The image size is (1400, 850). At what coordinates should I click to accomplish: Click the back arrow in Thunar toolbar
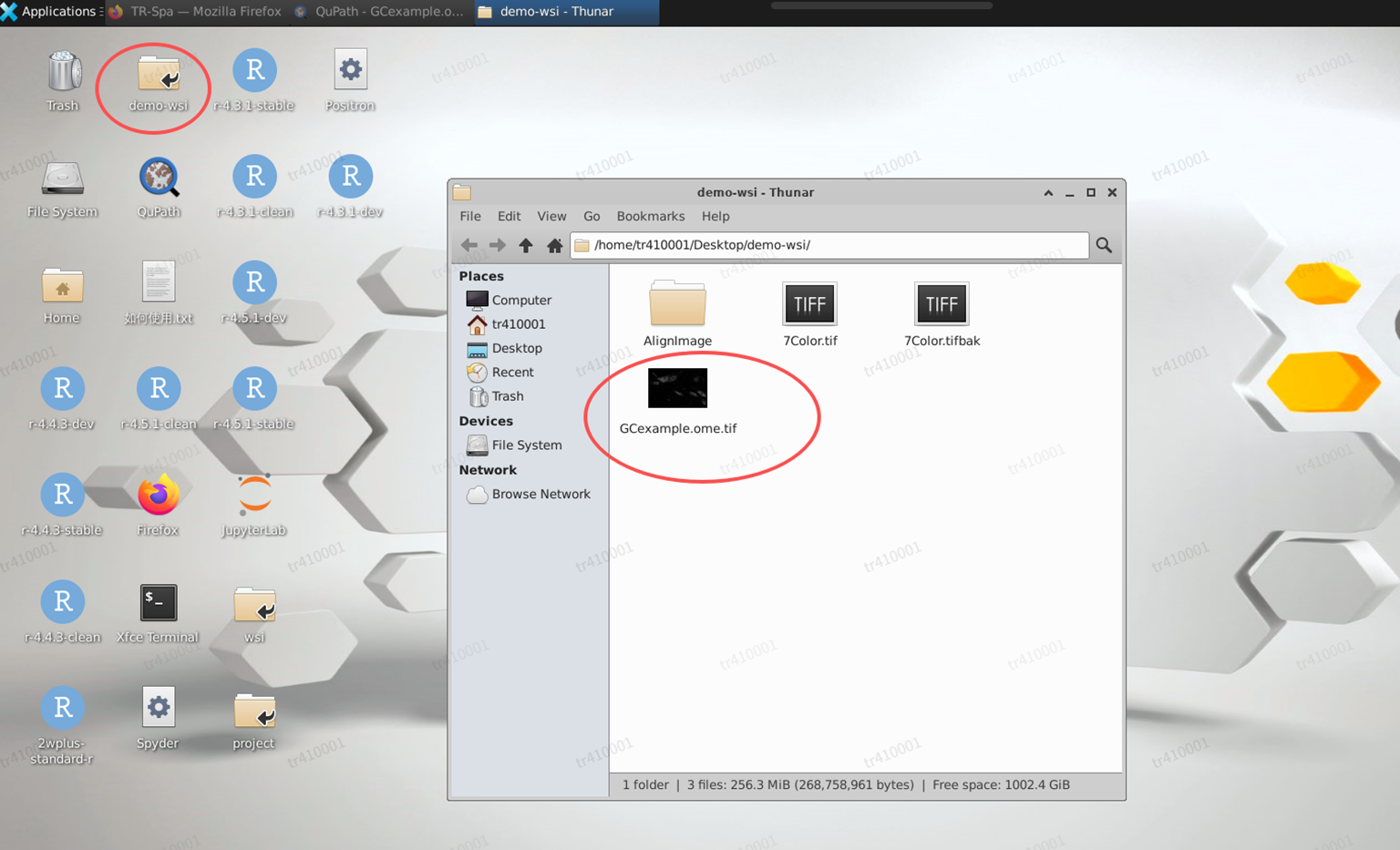469,245
